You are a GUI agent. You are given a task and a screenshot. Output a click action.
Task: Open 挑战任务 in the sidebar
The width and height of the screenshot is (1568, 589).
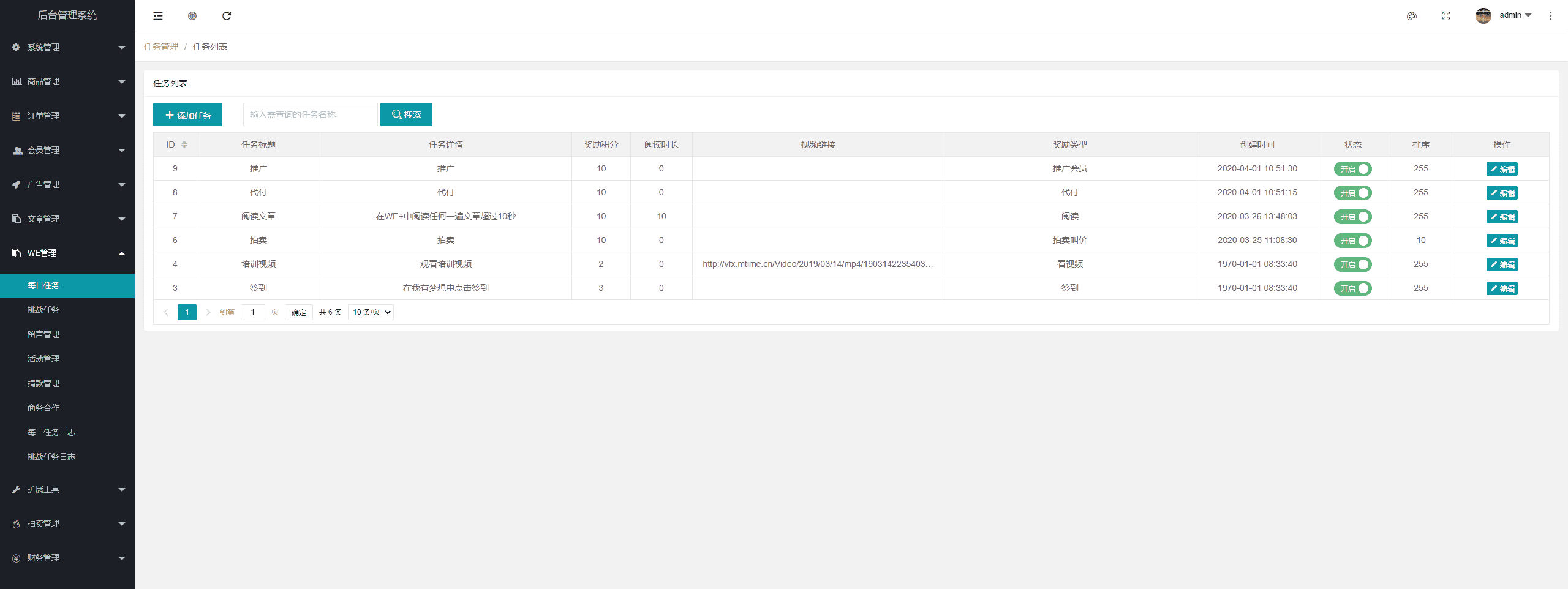(43, 310)
